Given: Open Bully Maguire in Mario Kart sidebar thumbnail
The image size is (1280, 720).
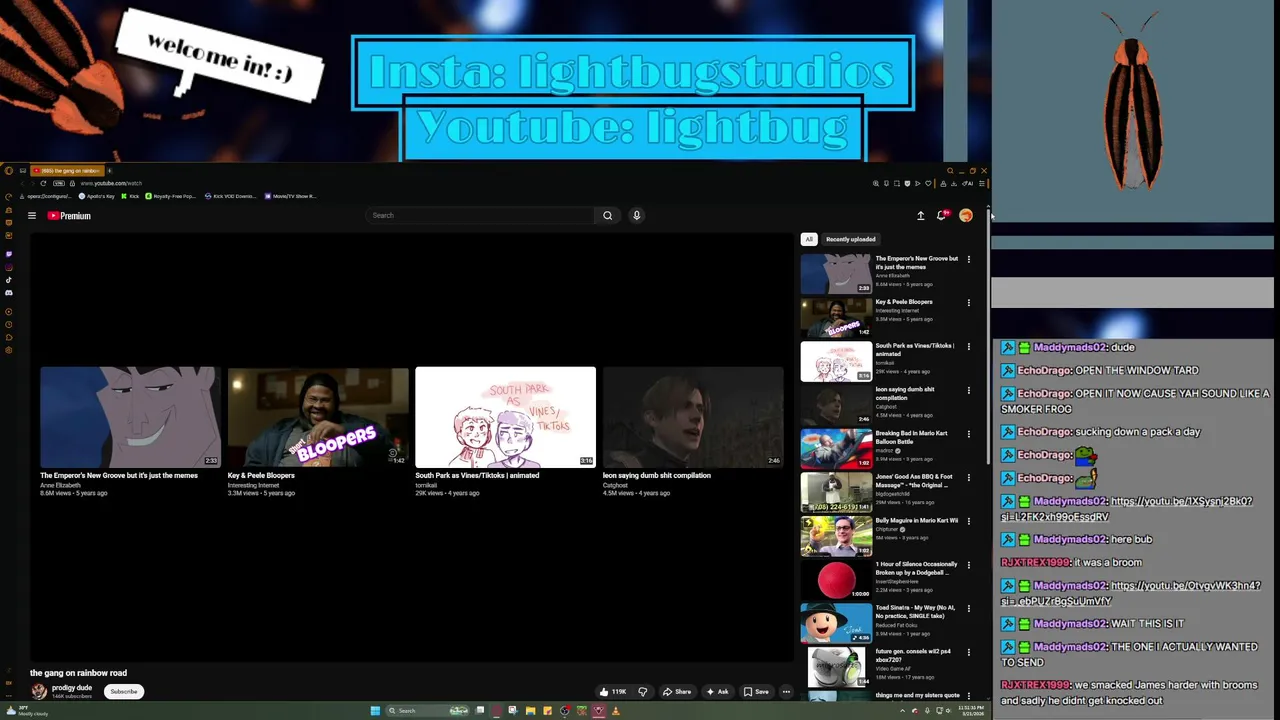Looking at the screenshot, I should (x=836, y=536).
